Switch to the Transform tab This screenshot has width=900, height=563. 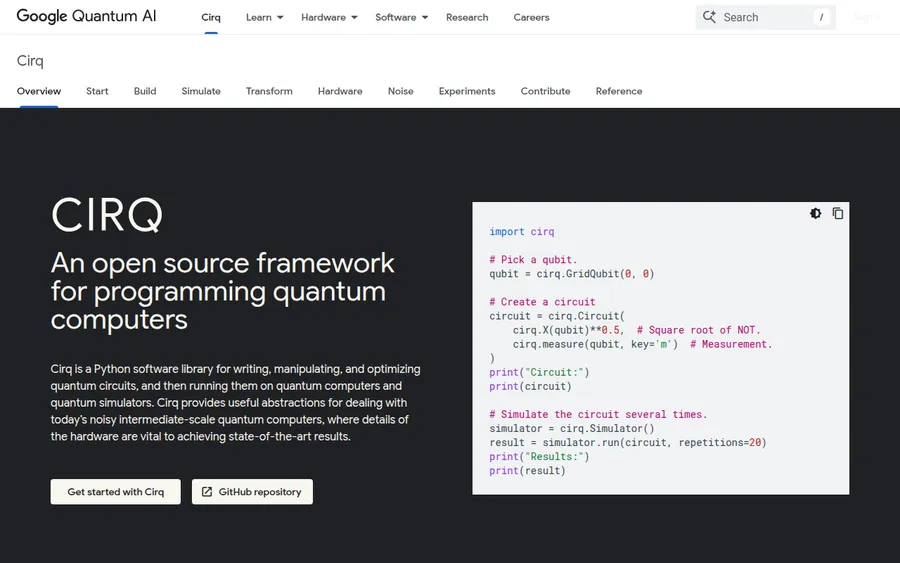[x=269, y=91]
